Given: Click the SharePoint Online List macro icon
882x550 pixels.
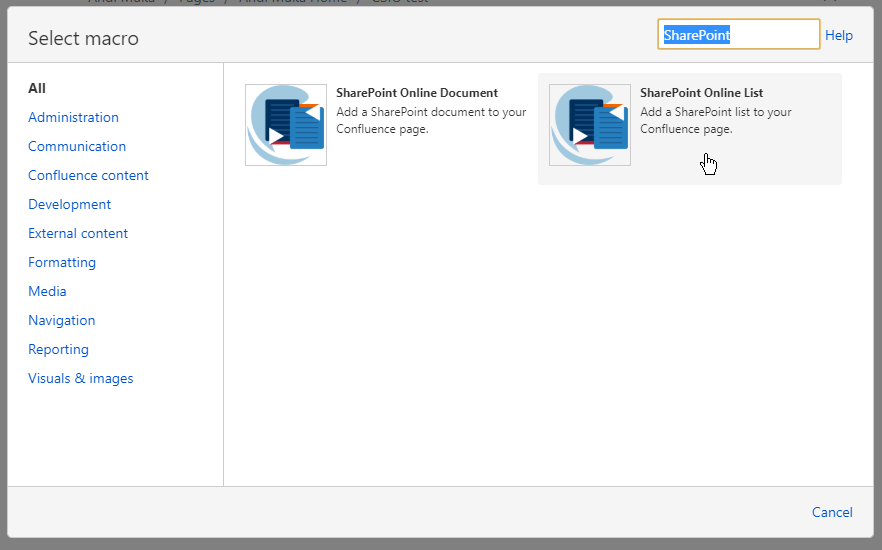Looking at the screenshot, I should click(x=590, y=125).
